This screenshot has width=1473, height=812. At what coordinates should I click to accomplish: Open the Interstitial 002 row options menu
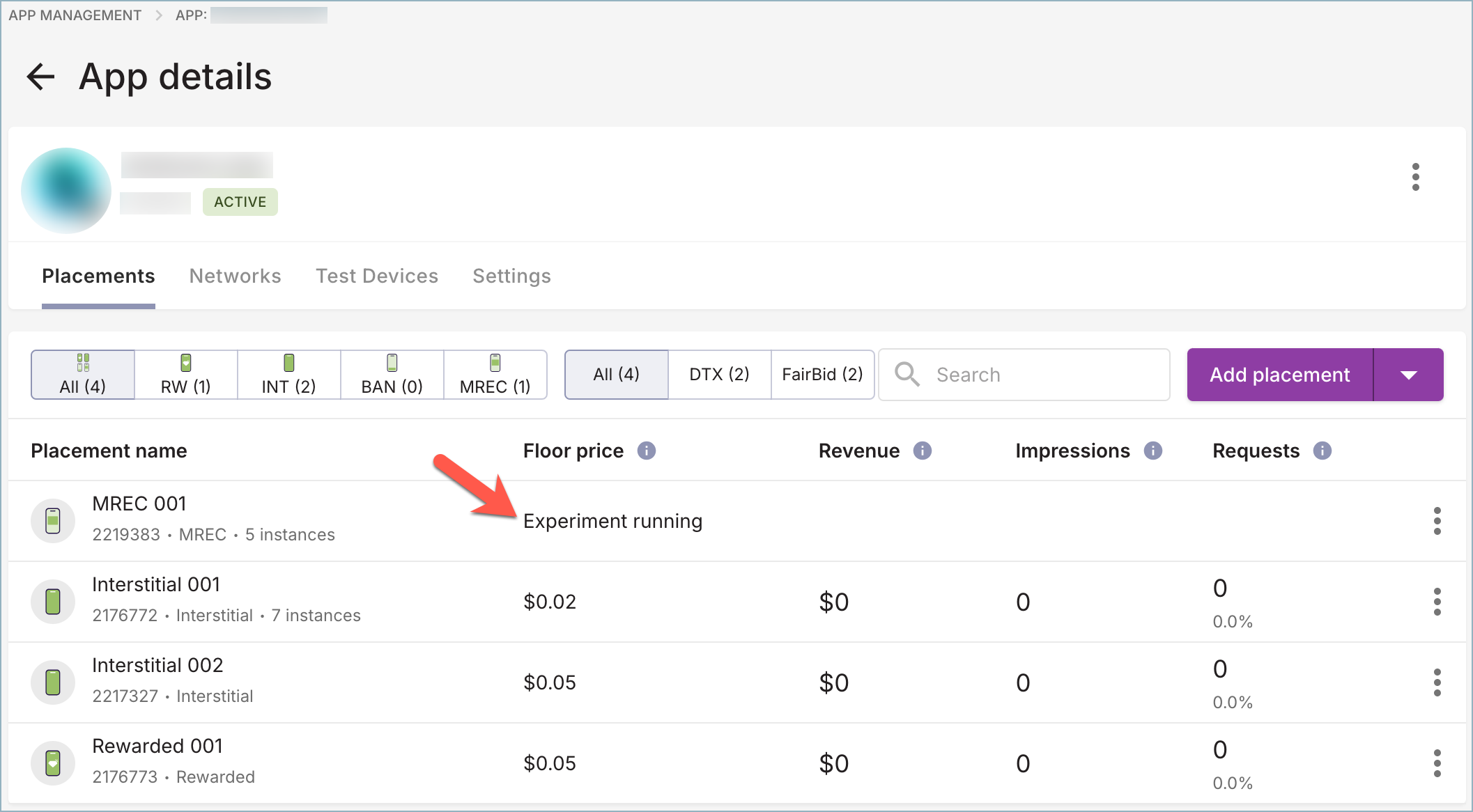1437,682
